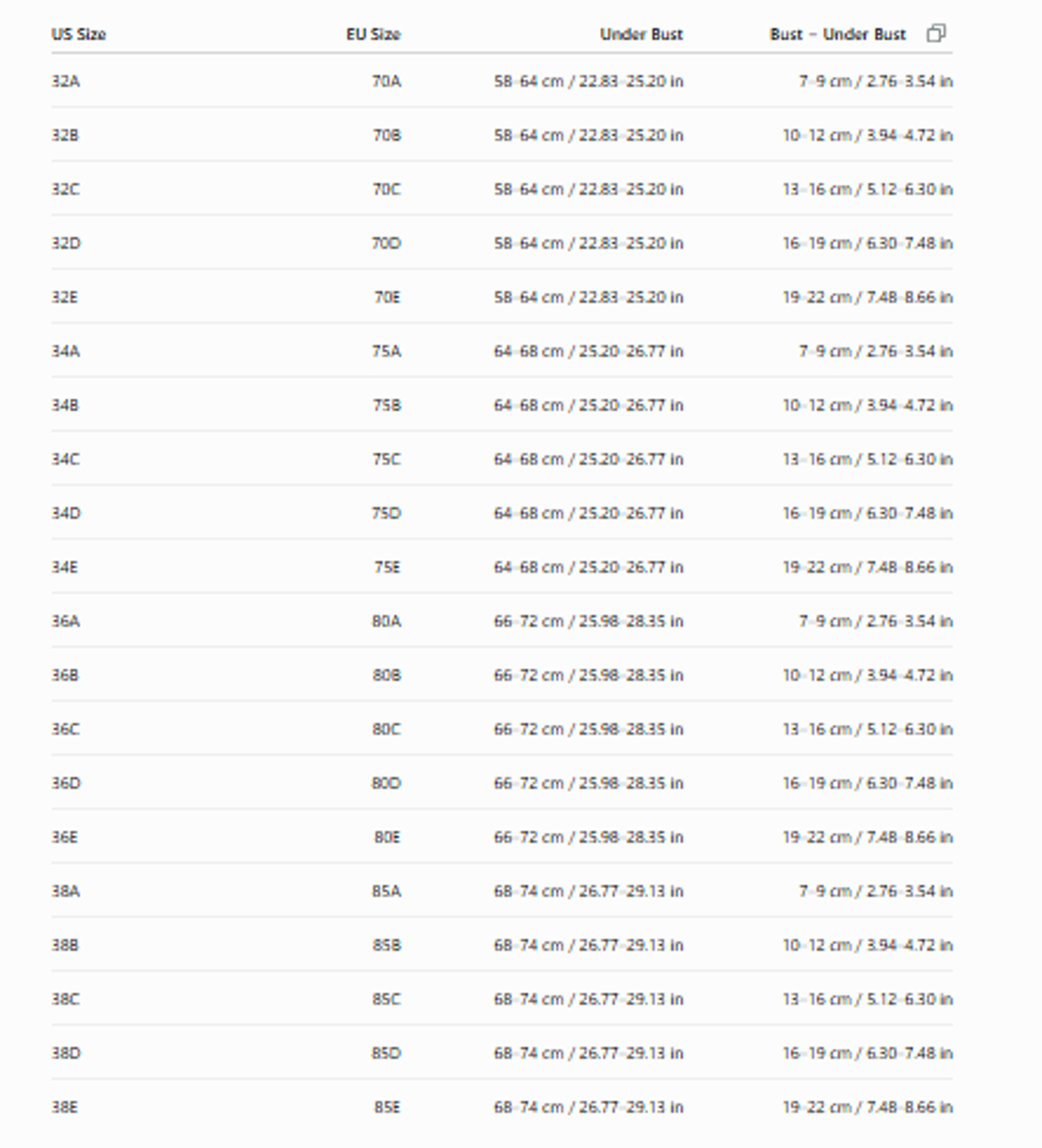1042x1148 pixels.
Task: Select the 85B EU size cell
Action: [386, 945]
